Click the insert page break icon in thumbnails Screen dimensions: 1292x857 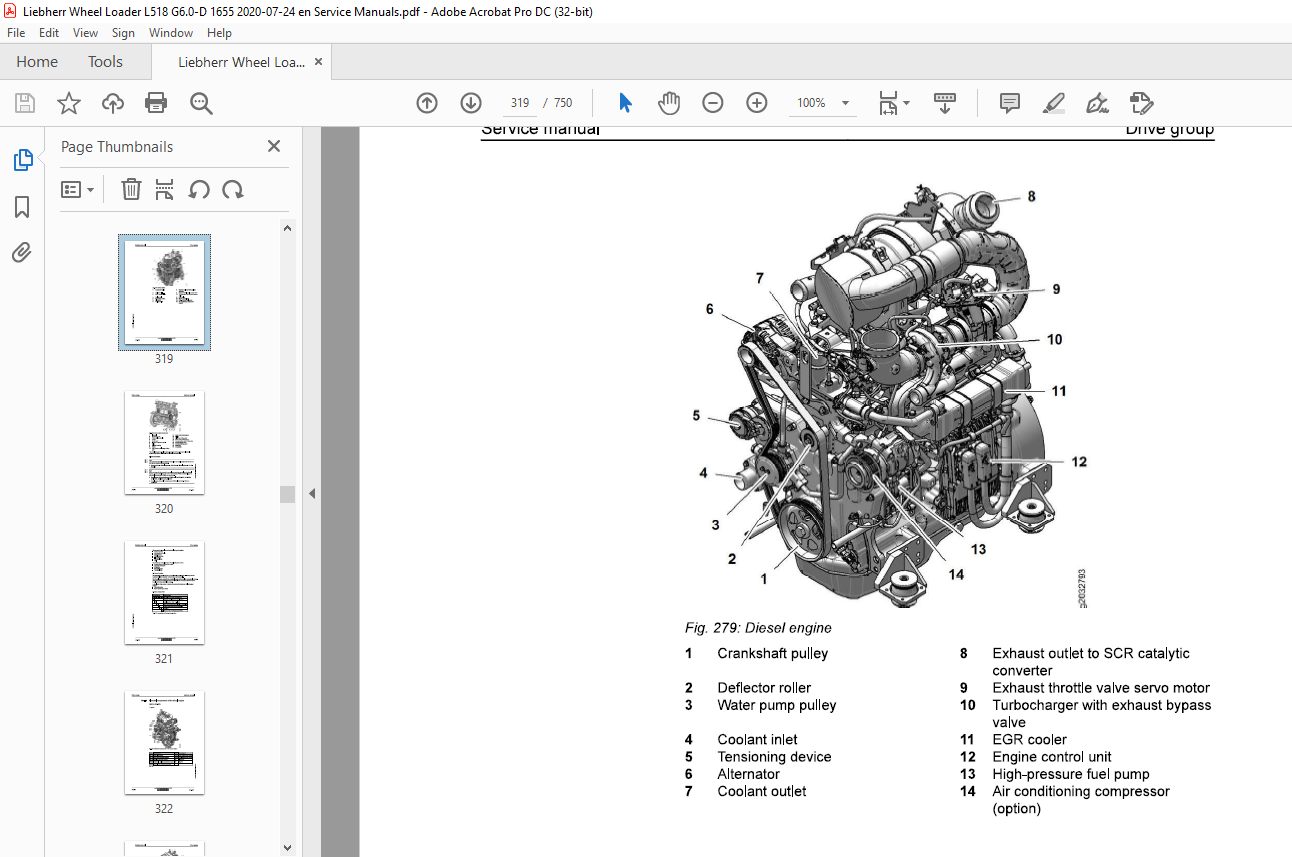click(x=165, y=189)
